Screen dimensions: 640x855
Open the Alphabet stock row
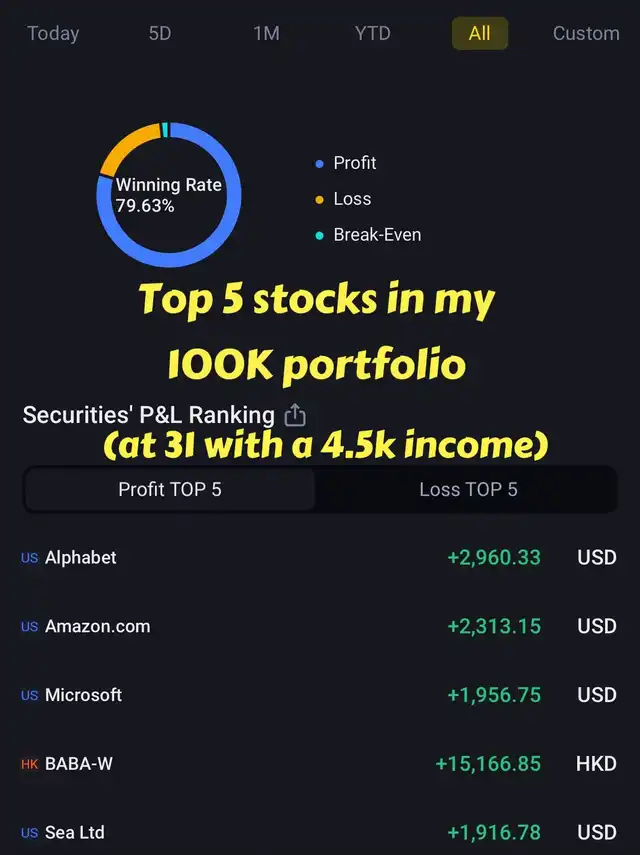(x=320, y=557)
